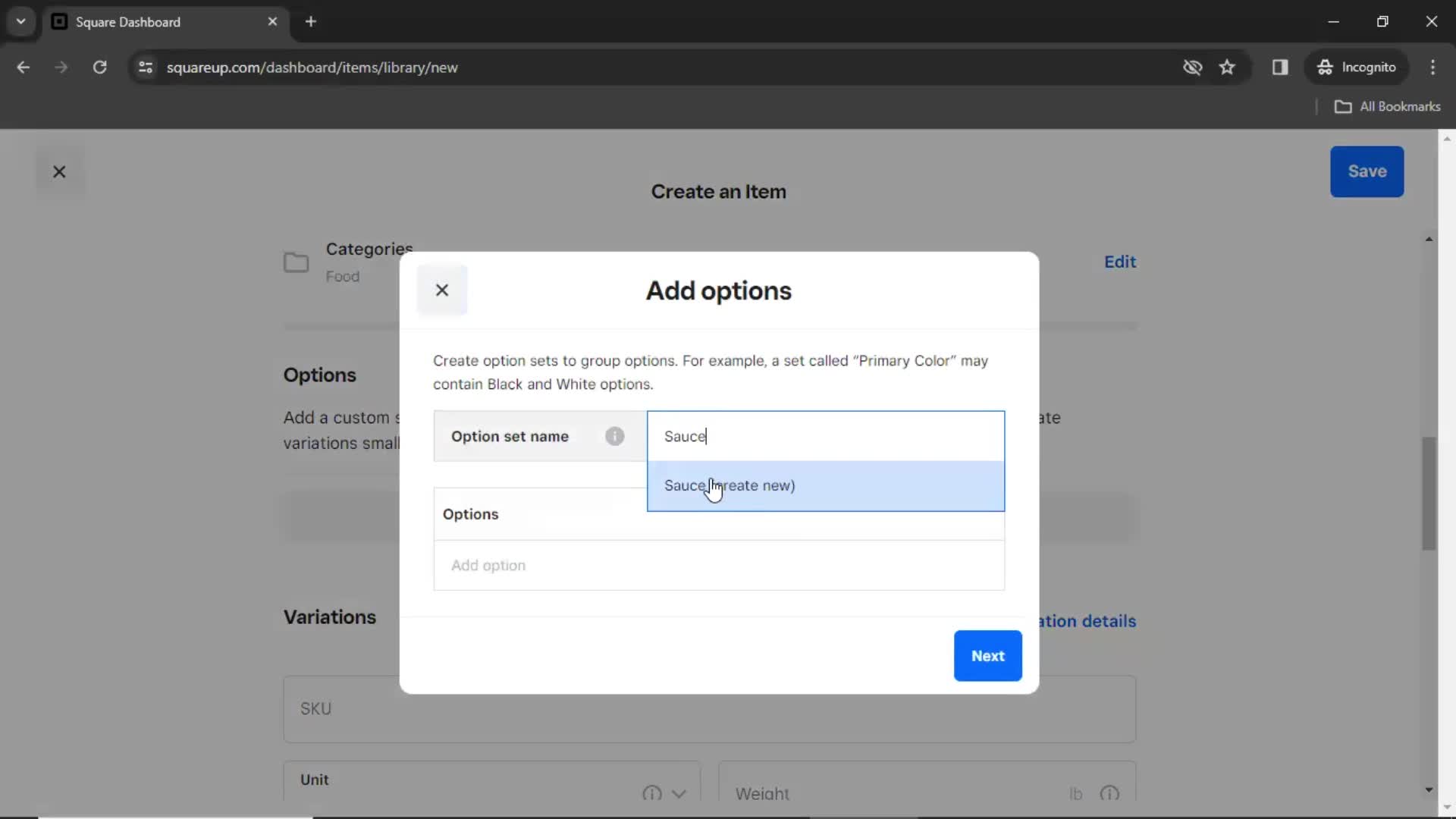Click the Option set name input field
The image size is (1456, 819).
[826, 436]
